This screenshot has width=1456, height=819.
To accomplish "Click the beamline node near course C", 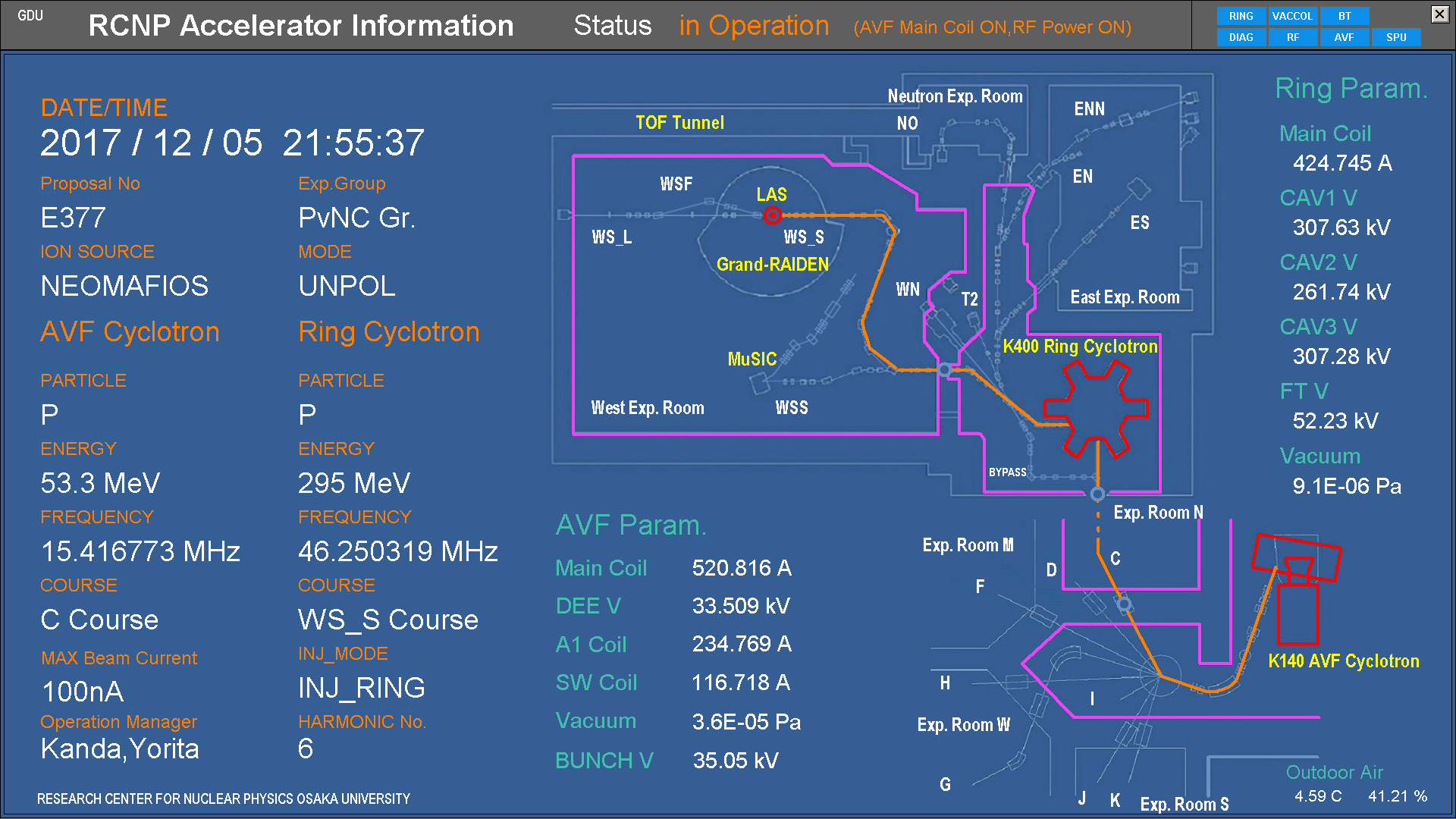I will click(1125, 604).
